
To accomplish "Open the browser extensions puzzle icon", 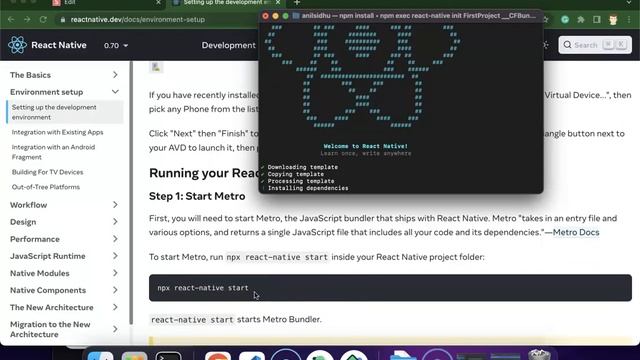I will 581,19.
